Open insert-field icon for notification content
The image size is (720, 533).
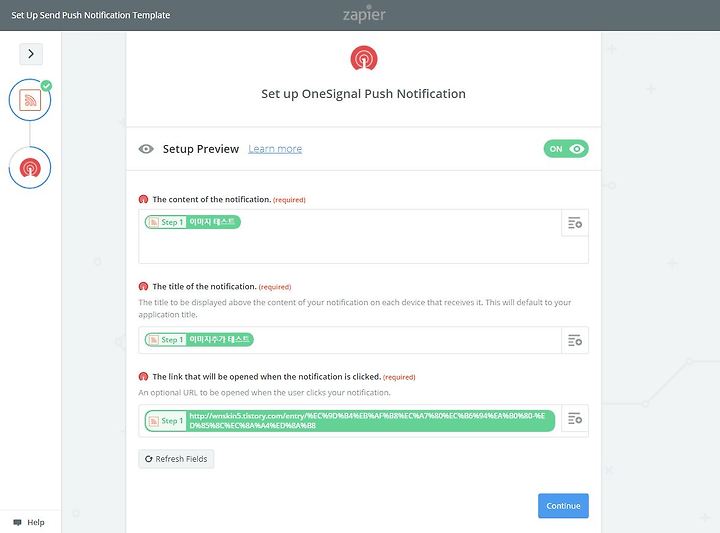[x=575, y=223]
